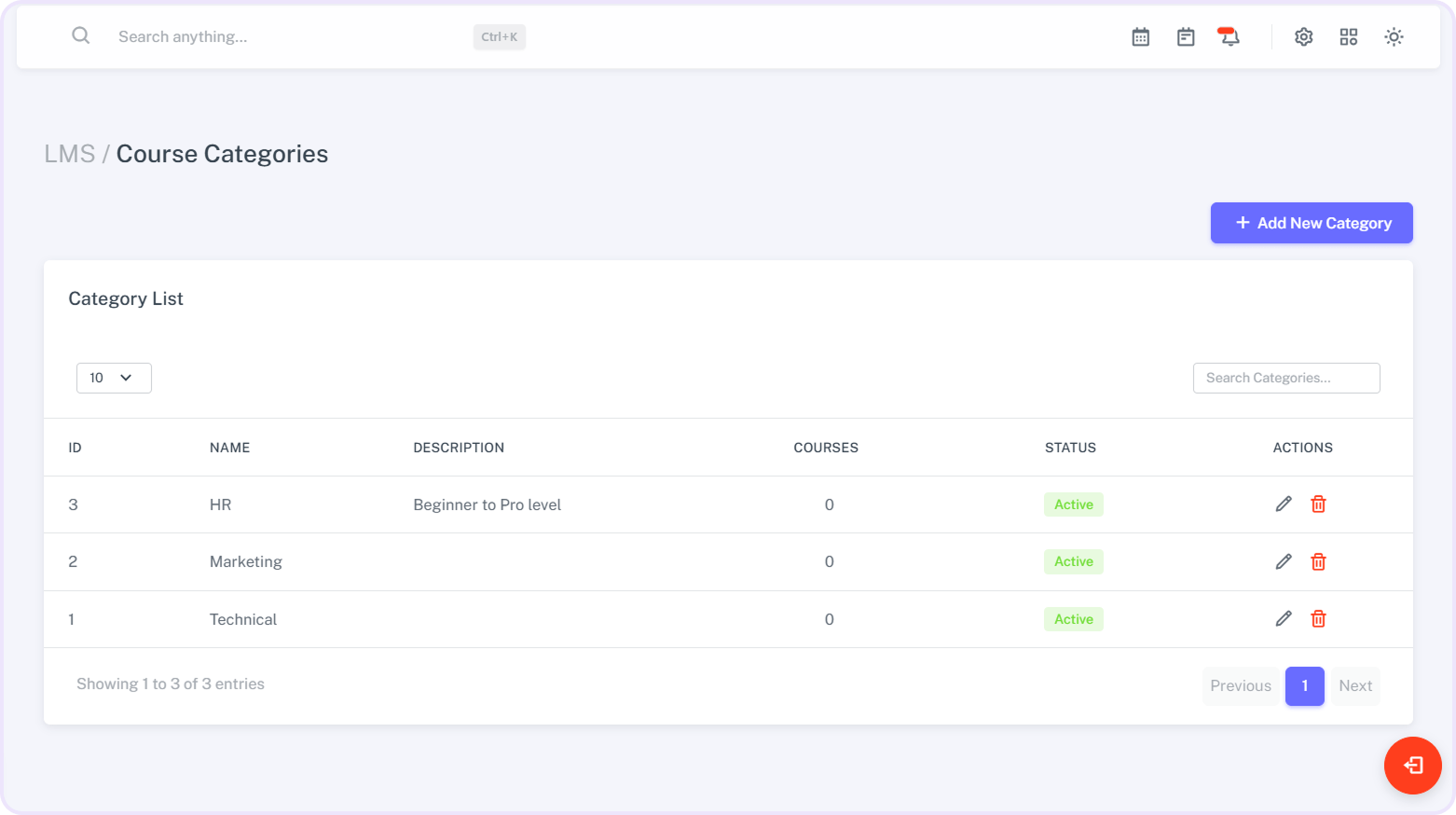Delete the Marketing category
This screenshot has width=1456, height=815.
1318,561
